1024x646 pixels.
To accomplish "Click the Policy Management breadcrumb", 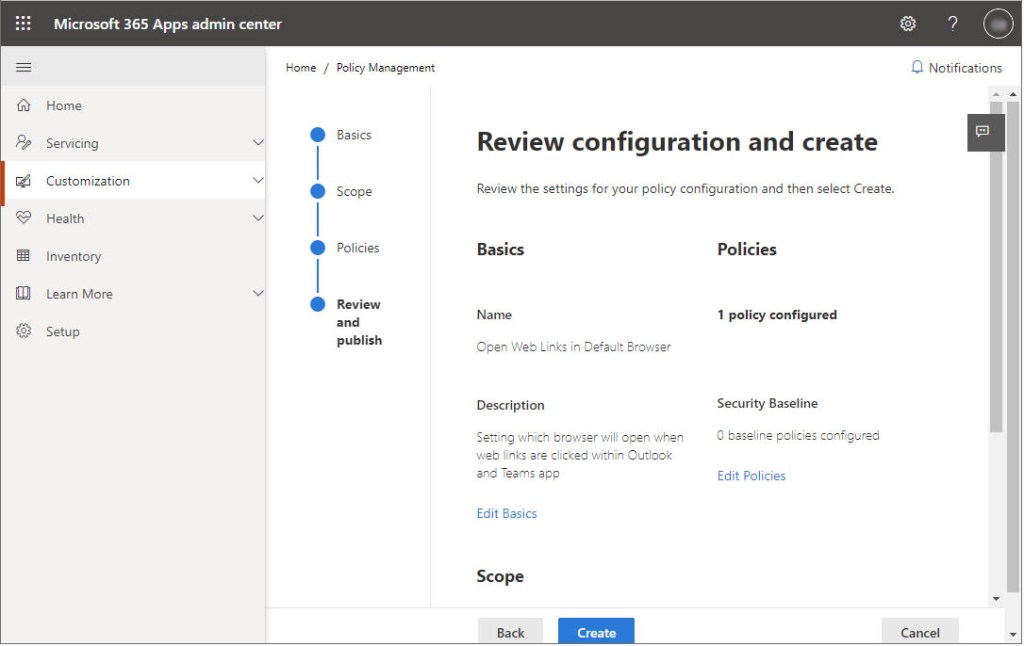I will coord(385,67).
